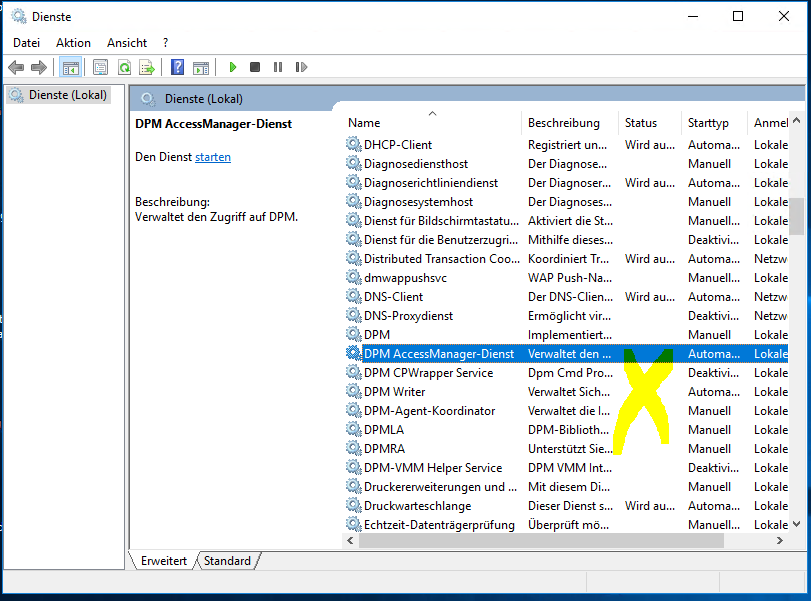Click the gear icon of DPM CPWrapper Service
The image size is (811, 601).
(354, 372)
